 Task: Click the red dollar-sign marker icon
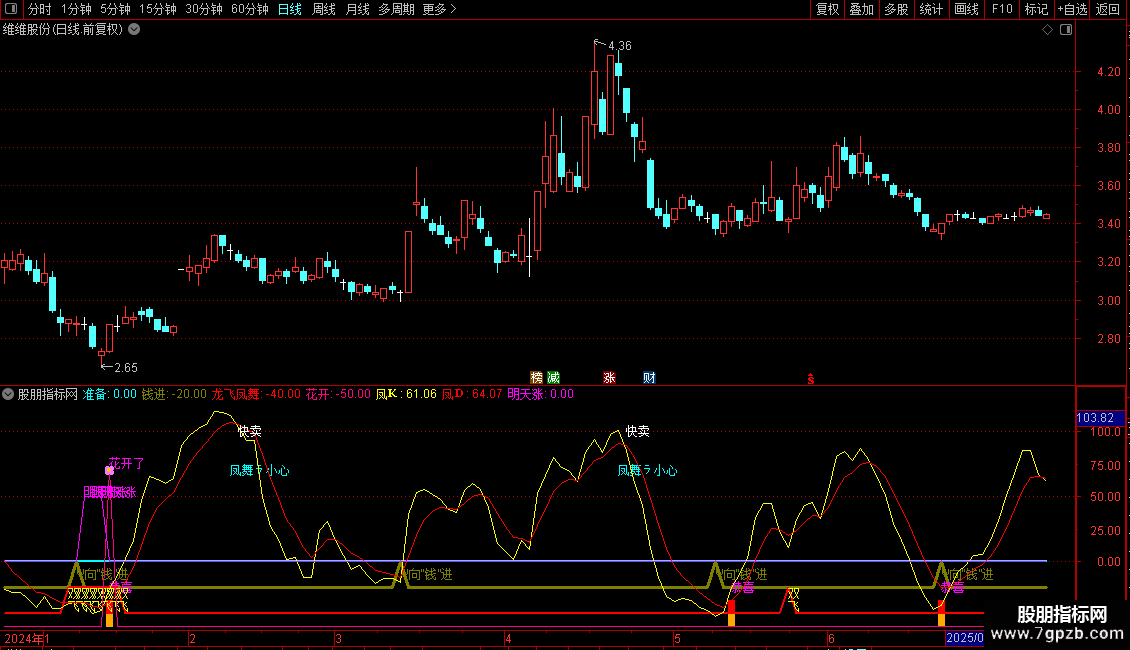pos(811,379)
